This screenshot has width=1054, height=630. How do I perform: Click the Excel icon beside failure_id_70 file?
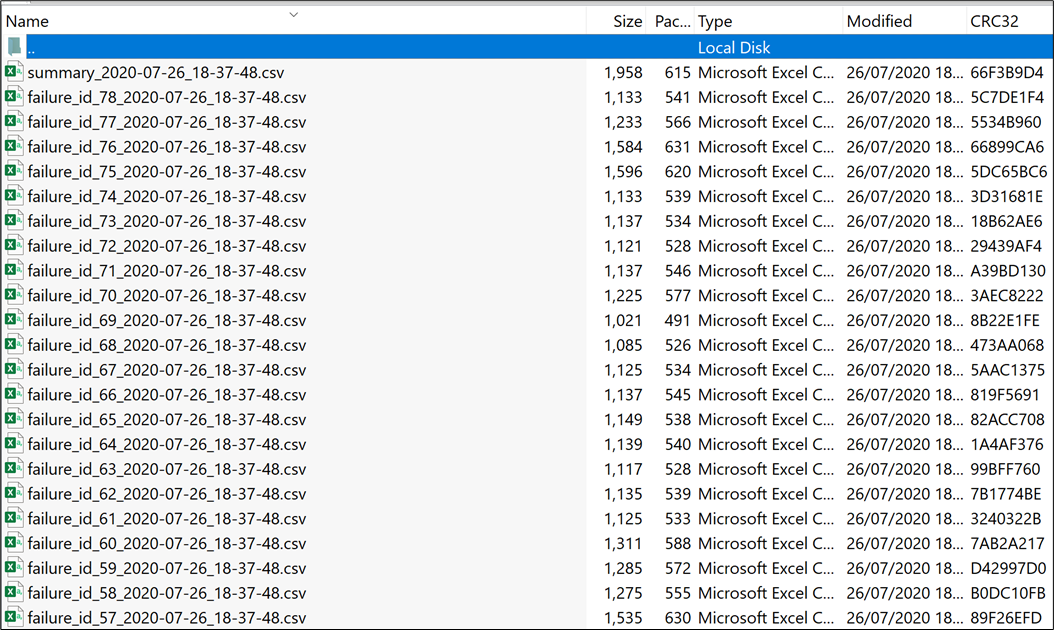[14, 295]
